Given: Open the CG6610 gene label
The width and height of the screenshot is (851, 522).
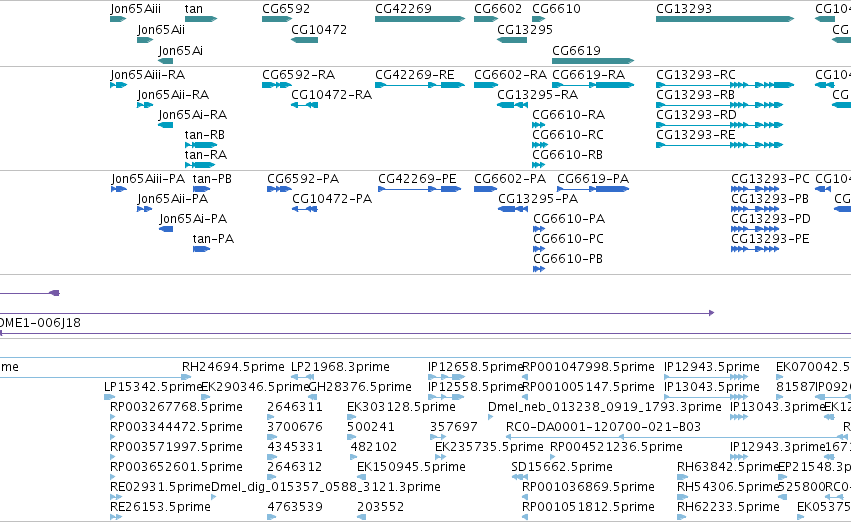Looking at the screenshot, I should coord(556,9).
